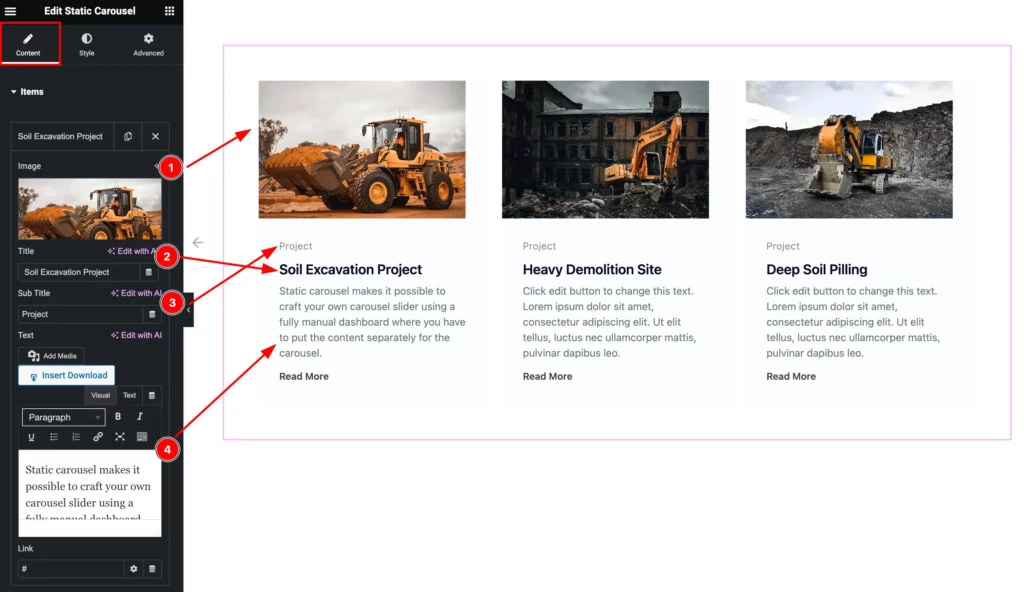
Task: Click the dynamic tags icon beside the Title field
Action: pos(148,272)
